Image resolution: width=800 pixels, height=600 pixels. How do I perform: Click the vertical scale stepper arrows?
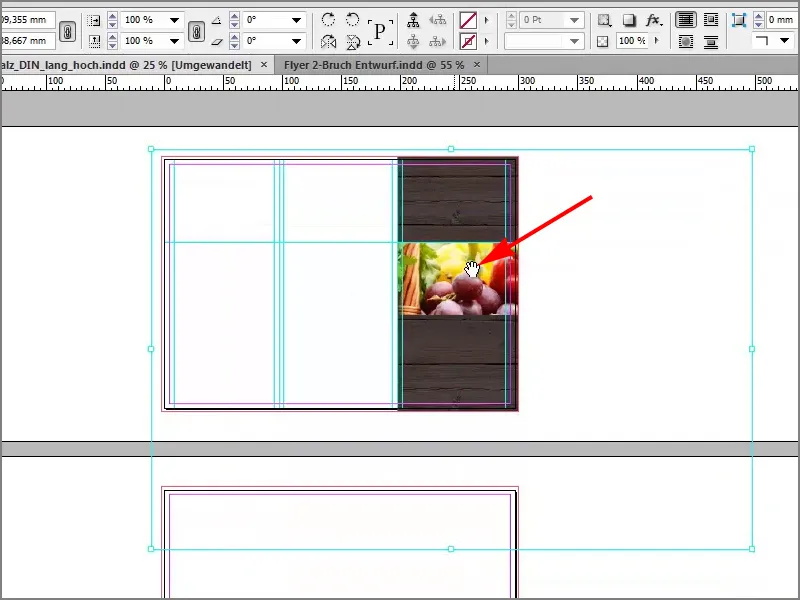112,41
